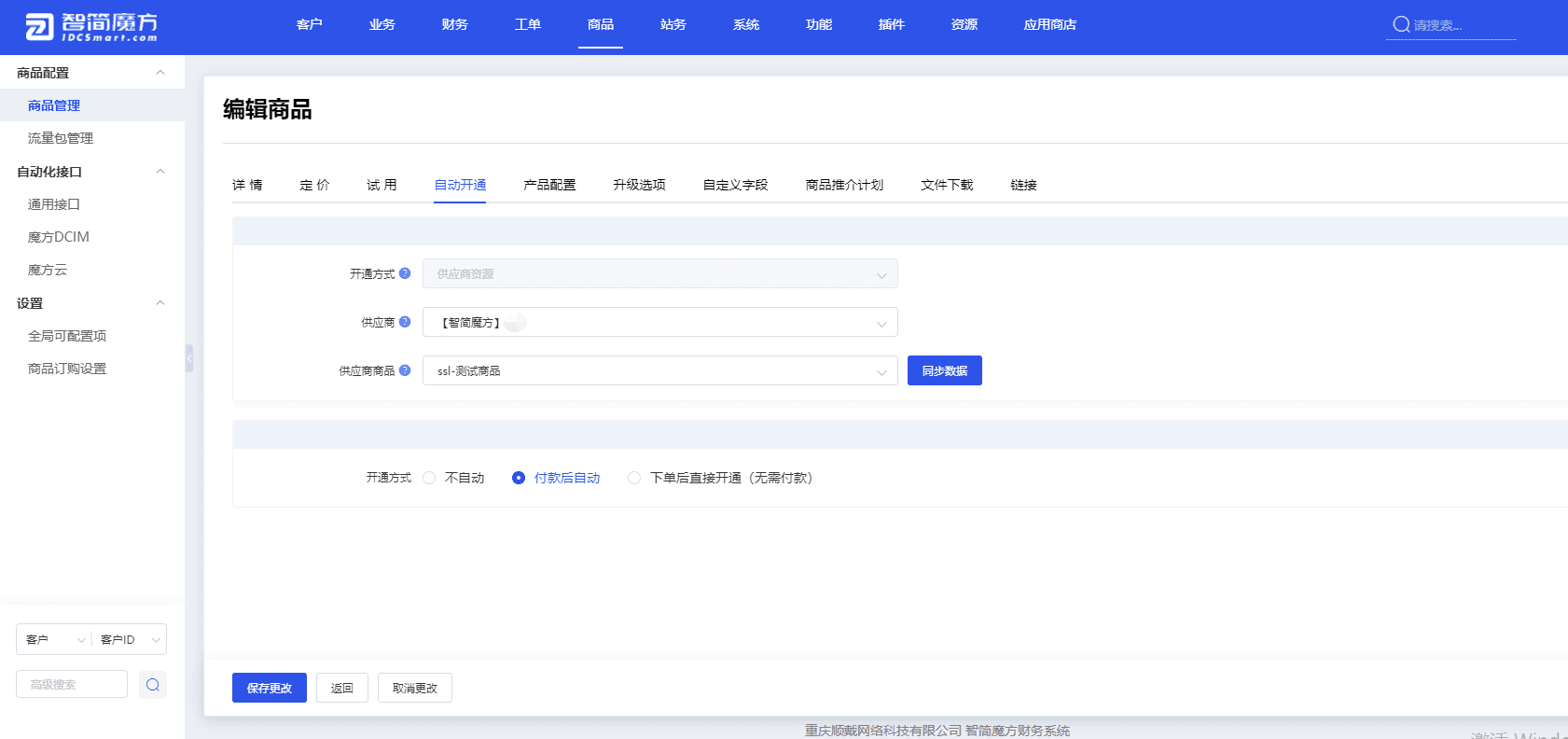Open the 系统 top menu

tap(746, 25)
